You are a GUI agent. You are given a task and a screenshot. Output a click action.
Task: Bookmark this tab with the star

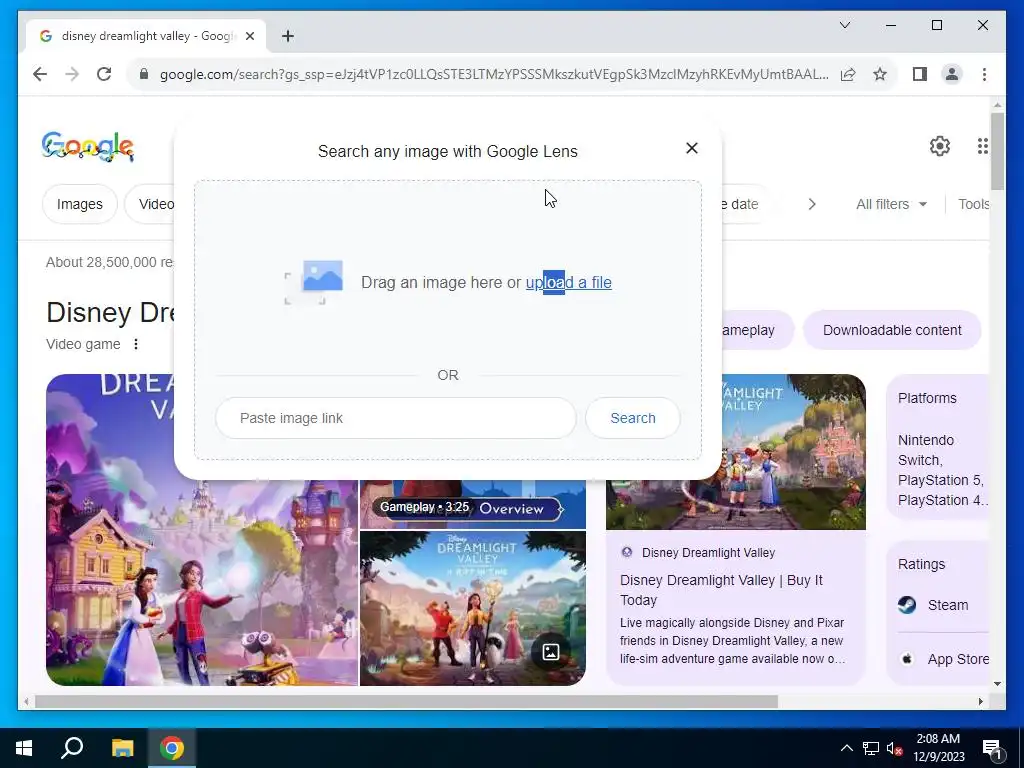pyautogui.click(x=880, y=74)
